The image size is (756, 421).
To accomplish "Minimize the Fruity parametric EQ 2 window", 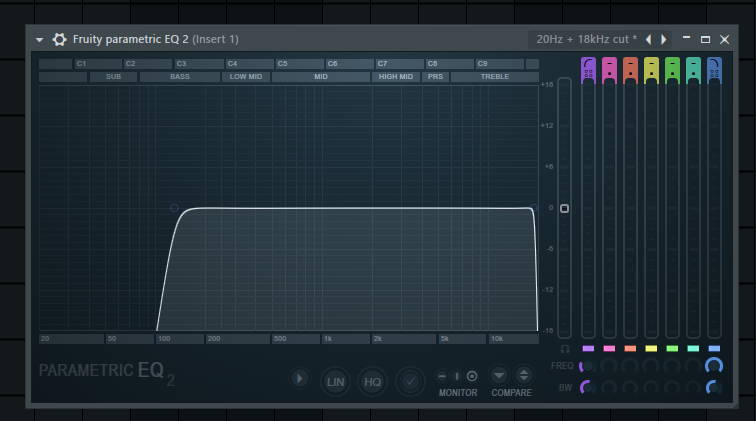I will [687, 39].
